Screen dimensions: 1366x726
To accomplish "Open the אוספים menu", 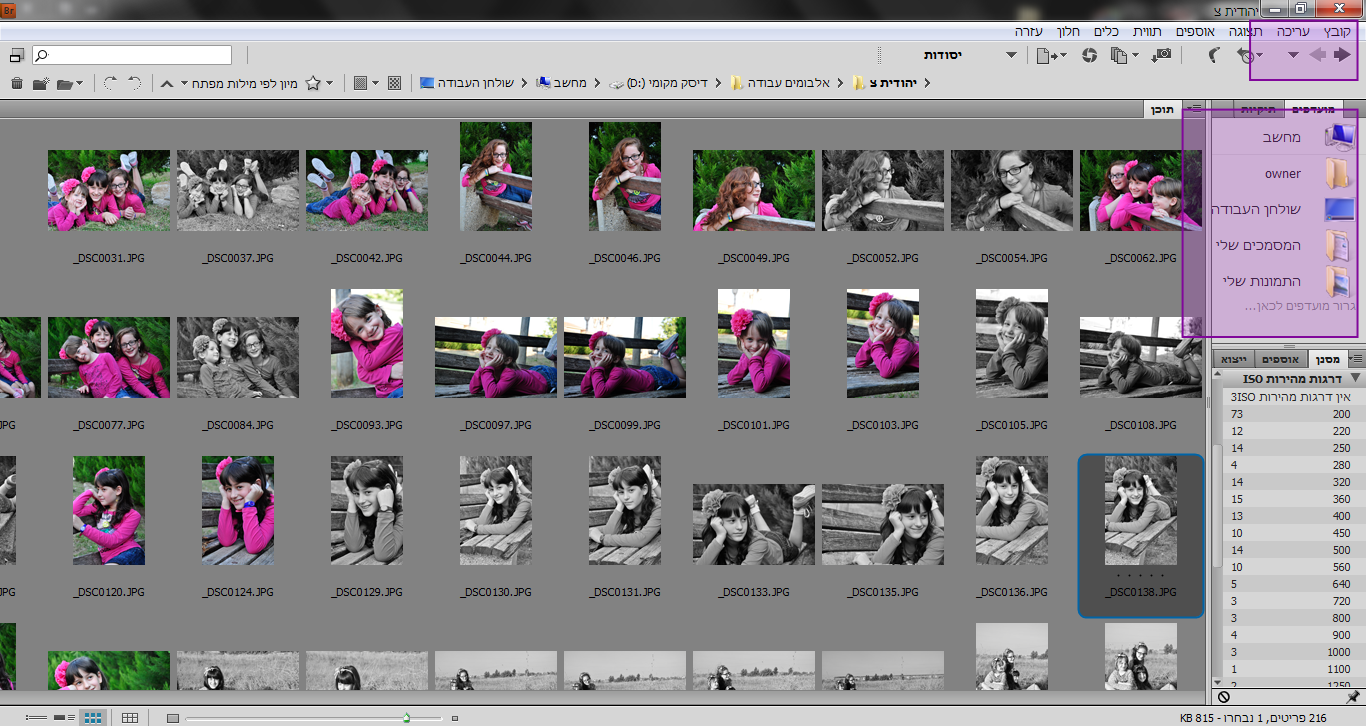I will pos(1195,32).
